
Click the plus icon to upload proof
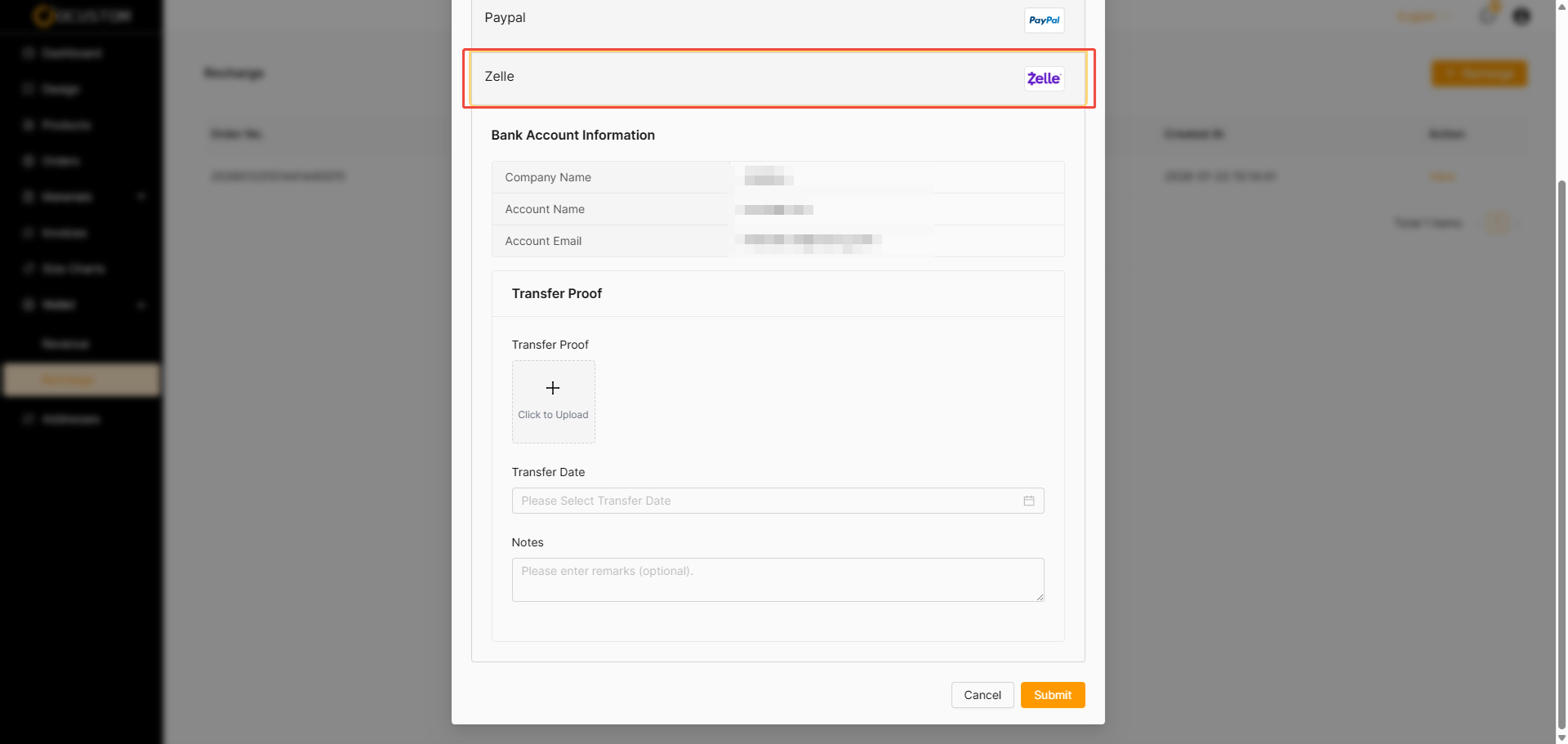553,388
